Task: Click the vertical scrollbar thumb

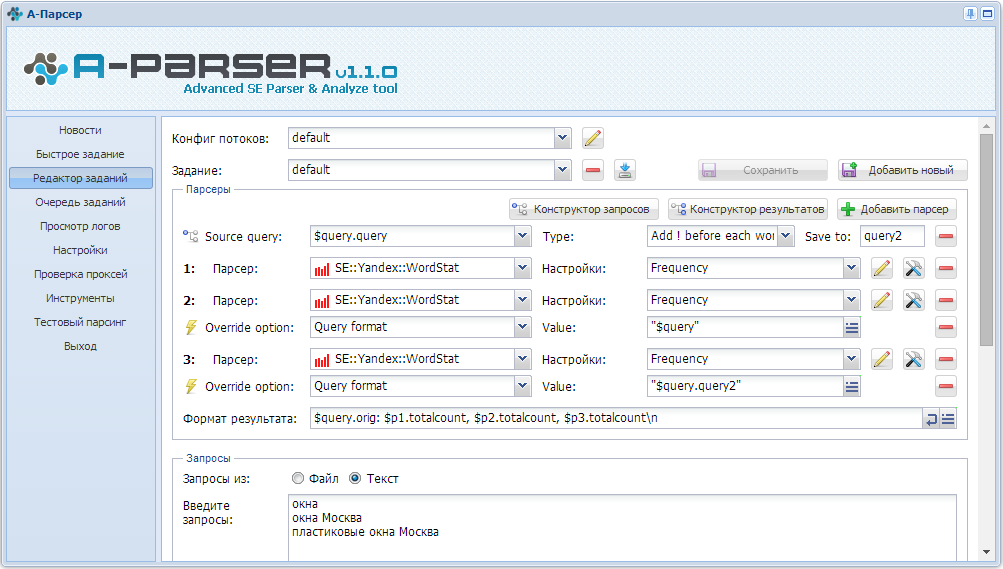Action: [x=986, y=240]
